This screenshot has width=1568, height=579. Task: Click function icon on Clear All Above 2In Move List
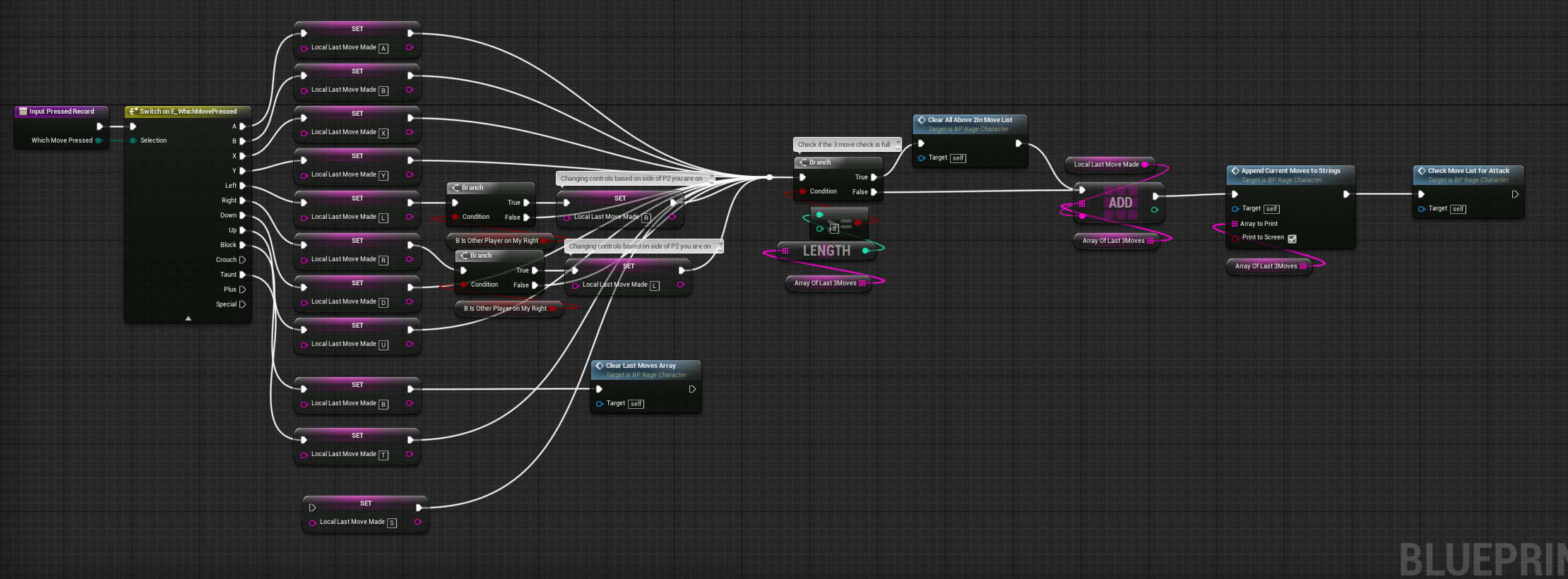click(x=922, y=120)
